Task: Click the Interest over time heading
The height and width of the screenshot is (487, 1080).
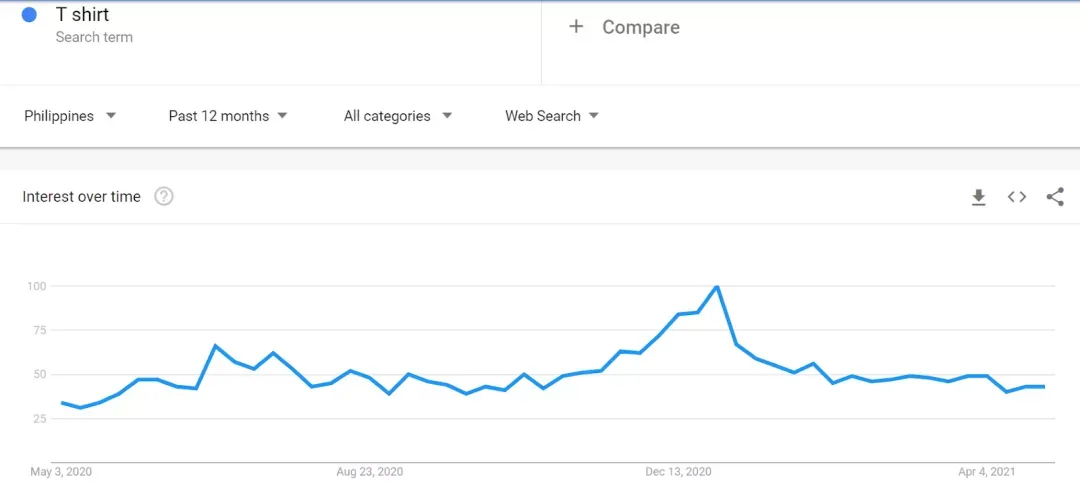Action: pyautogui.click(x=81, y=197)
